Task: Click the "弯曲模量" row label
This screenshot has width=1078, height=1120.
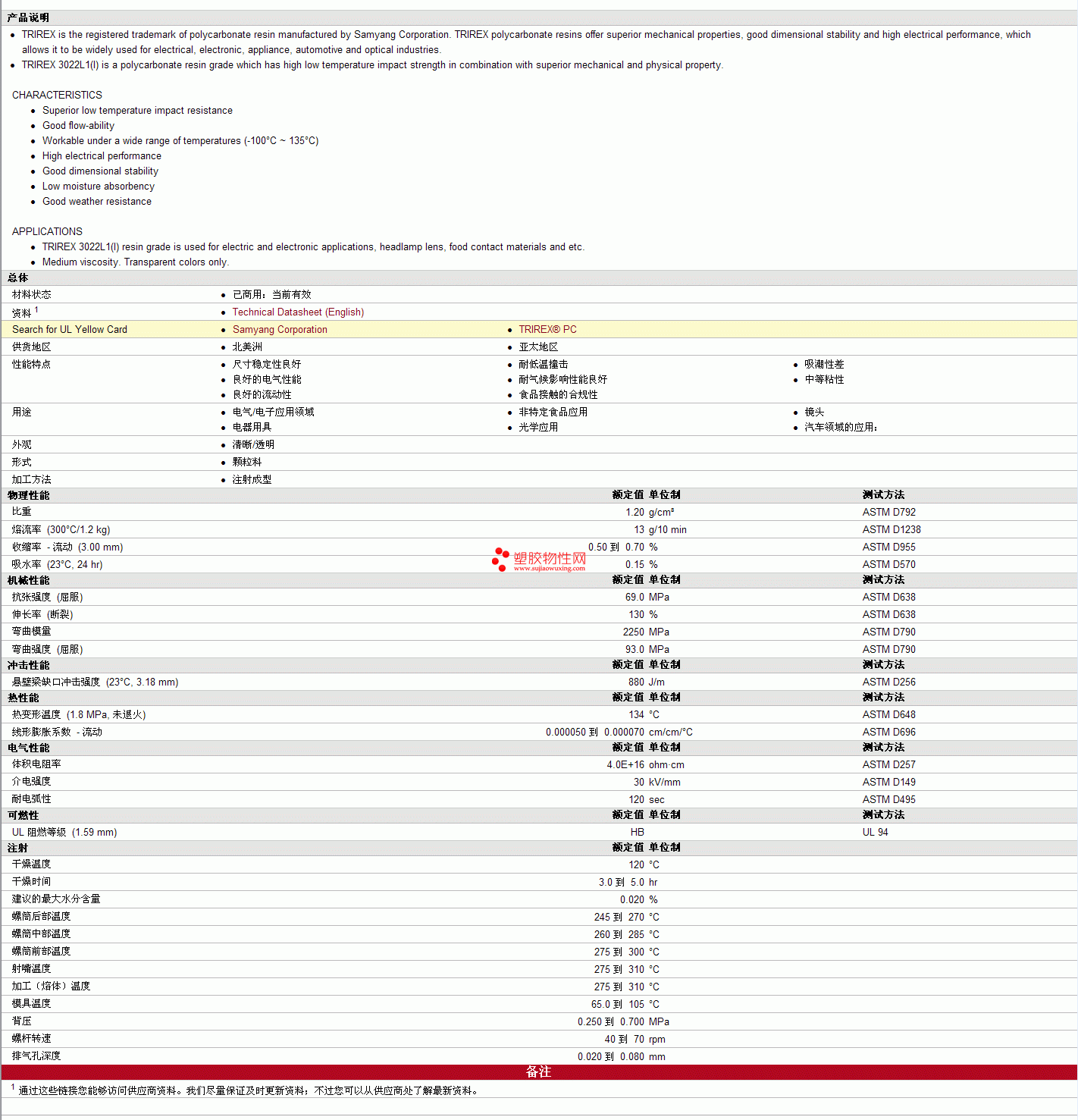Action: pos(32,632)
